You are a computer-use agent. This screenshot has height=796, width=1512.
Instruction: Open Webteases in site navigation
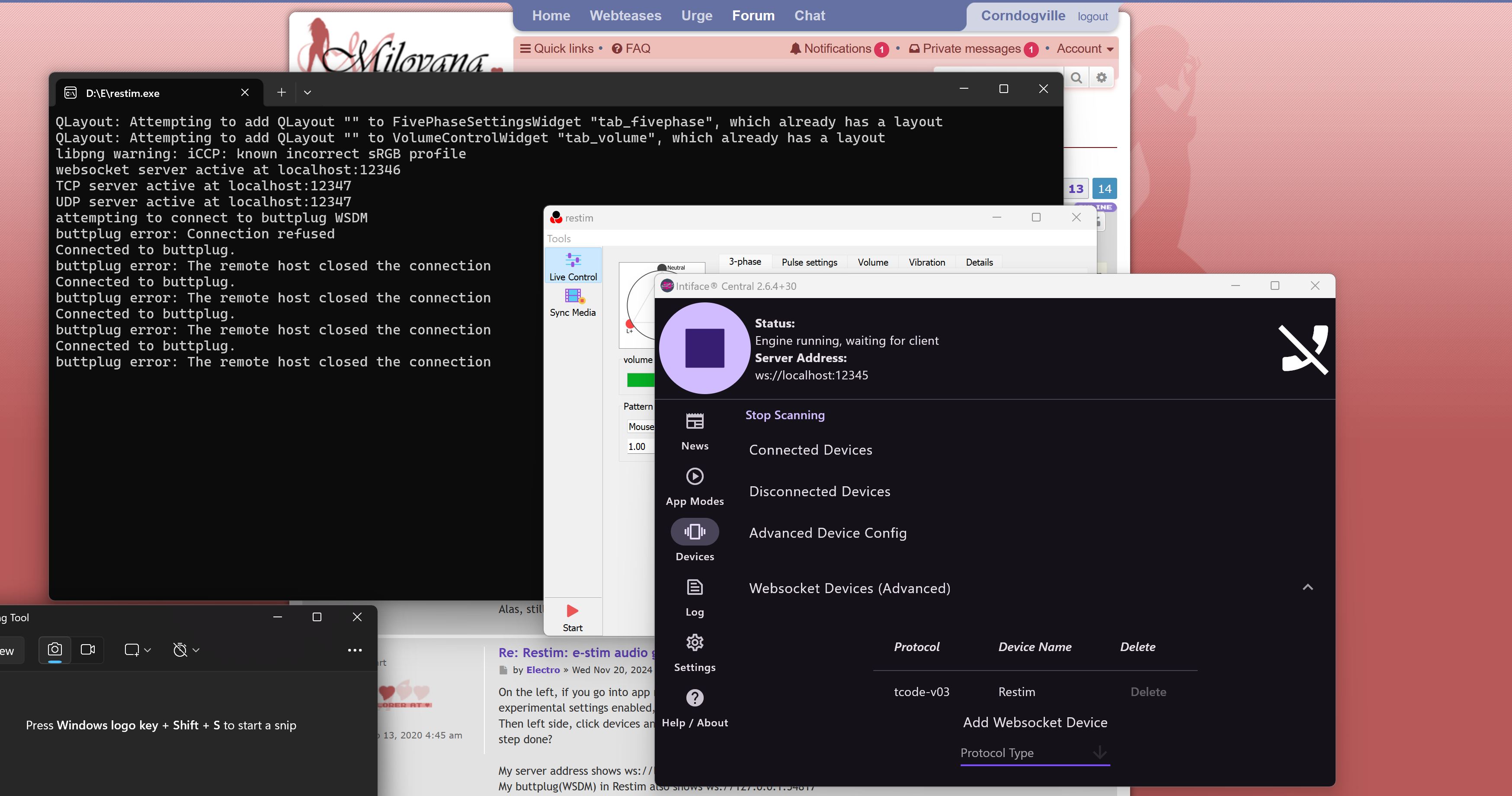click(x=625, y=16)
